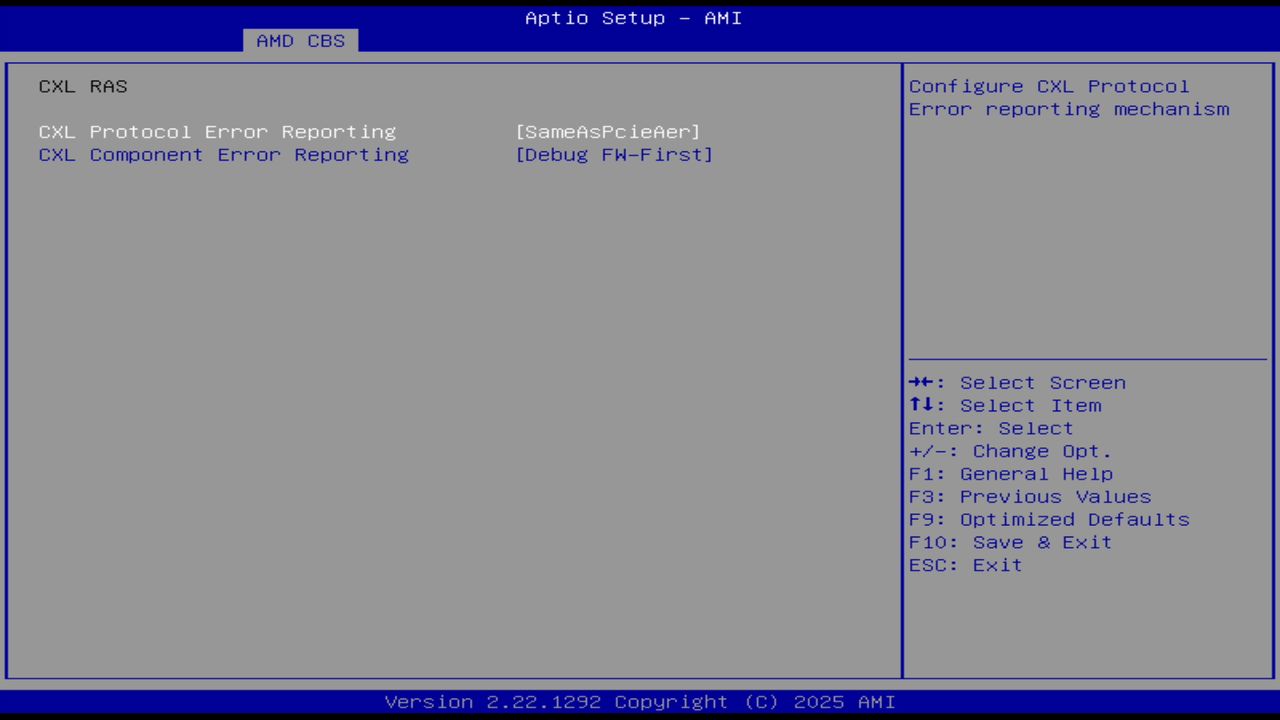Click the 'F1: General Help' hint
This screenshot has height=720, width=1280.
coord(1010,475)
